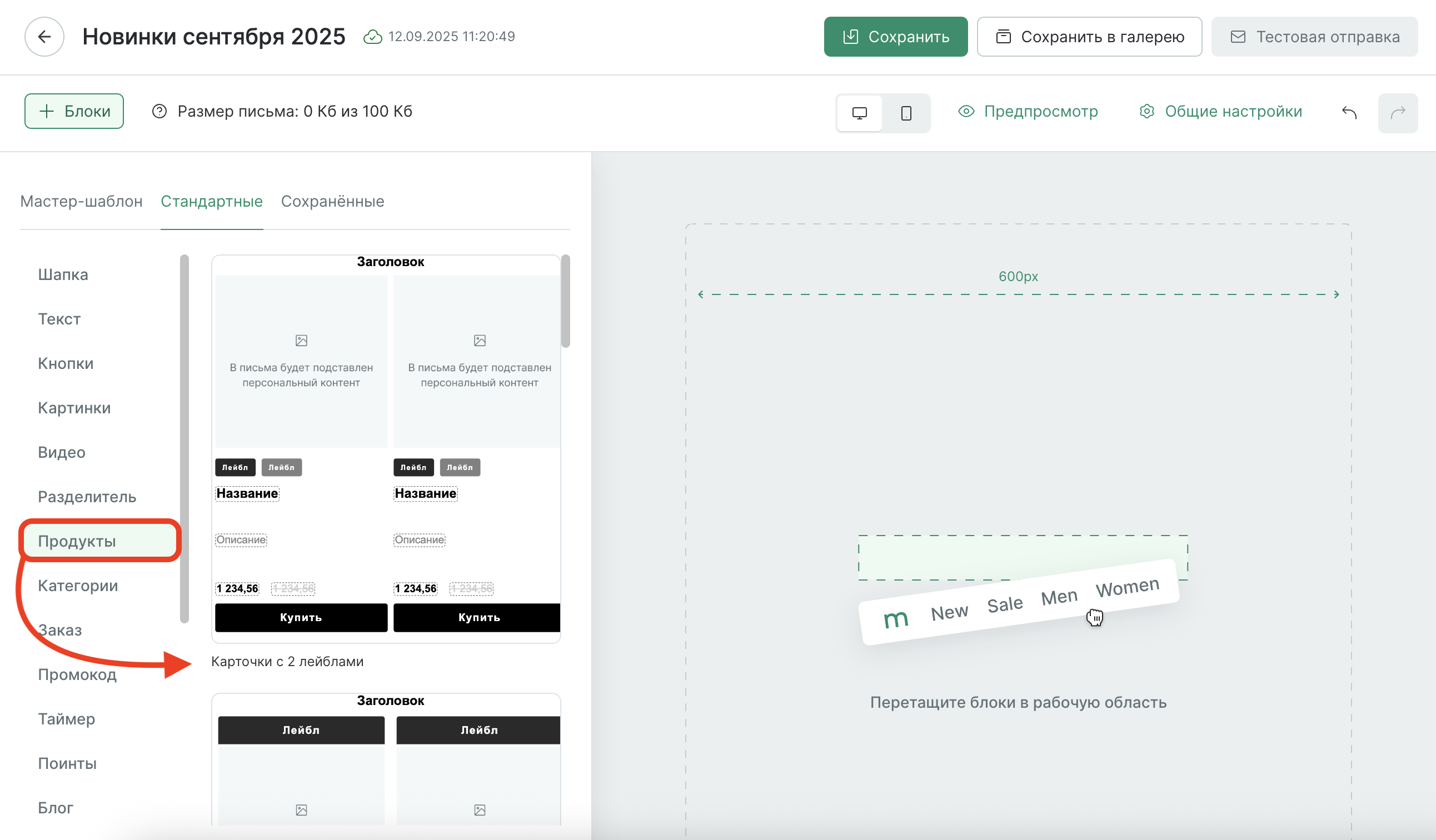
Task: Click the Карточки с 2 лейблами thumbnail
Action: (386, 449)
